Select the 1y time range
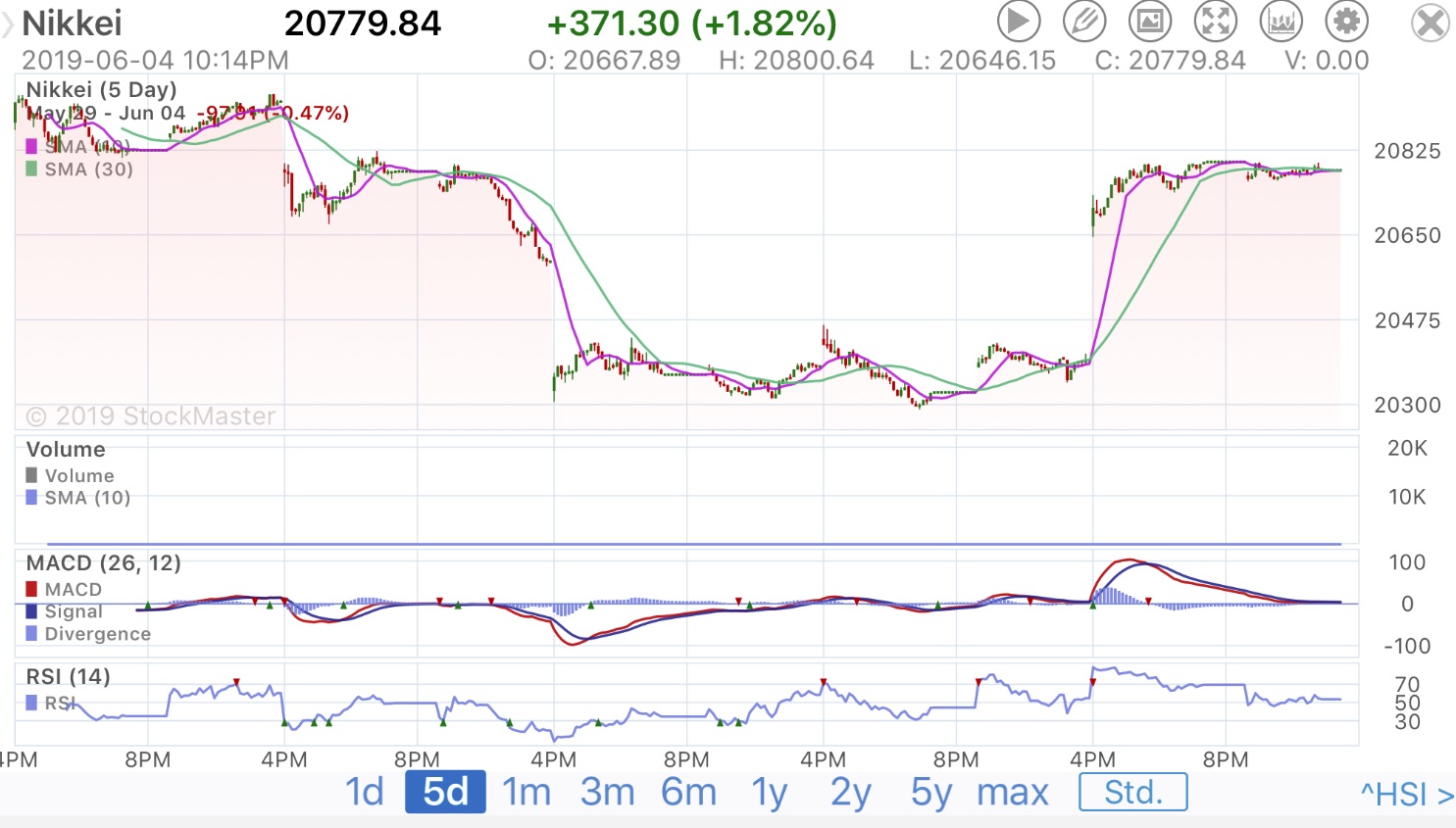 pos(770,792)
